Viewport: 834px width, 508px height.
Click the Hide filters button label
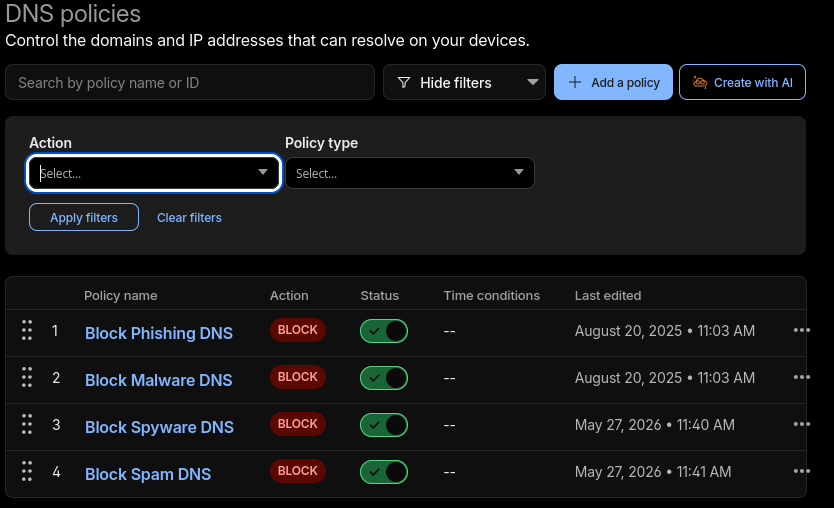pyautogui.click(x=456, y=82)
